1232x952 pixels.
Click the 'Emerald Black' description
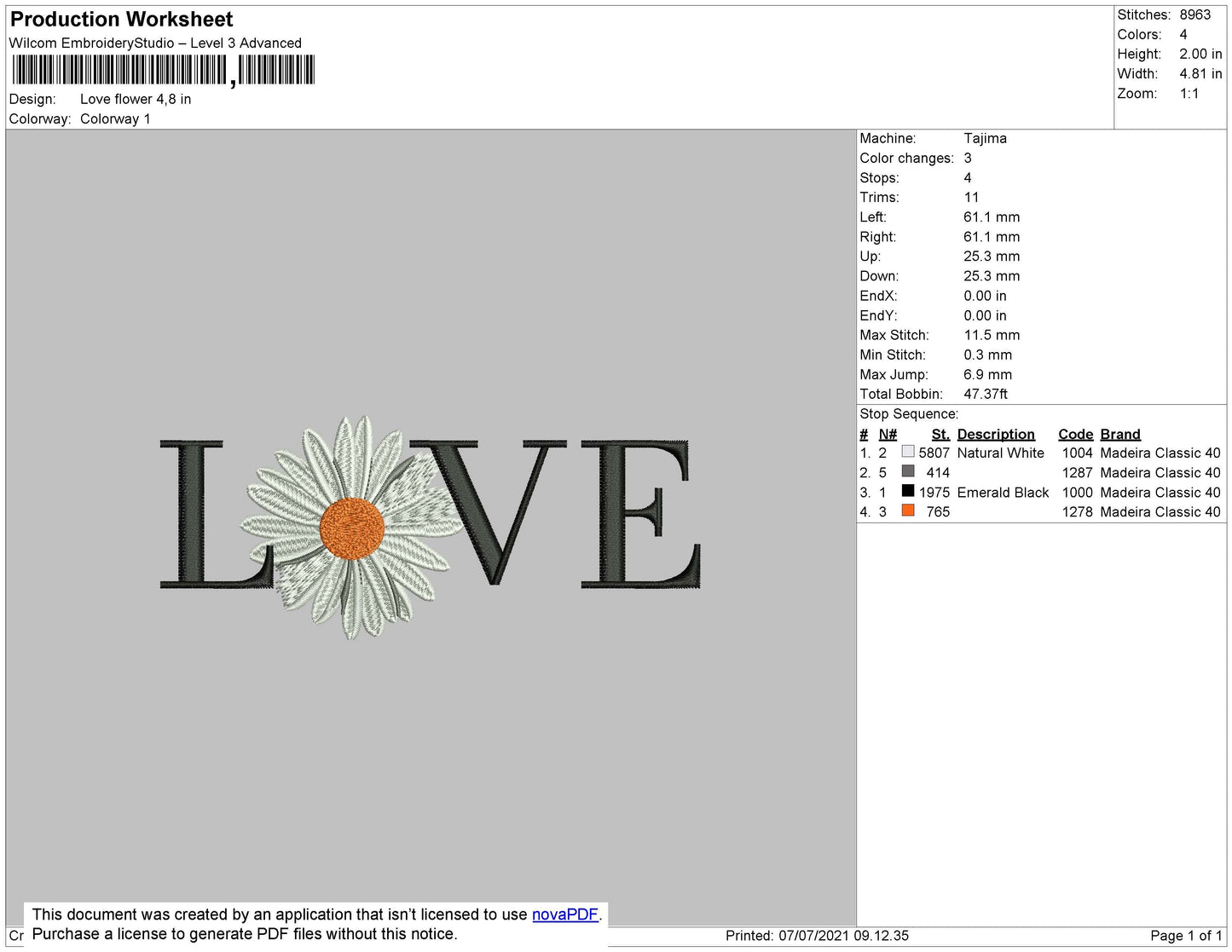tap(1003, 492)
